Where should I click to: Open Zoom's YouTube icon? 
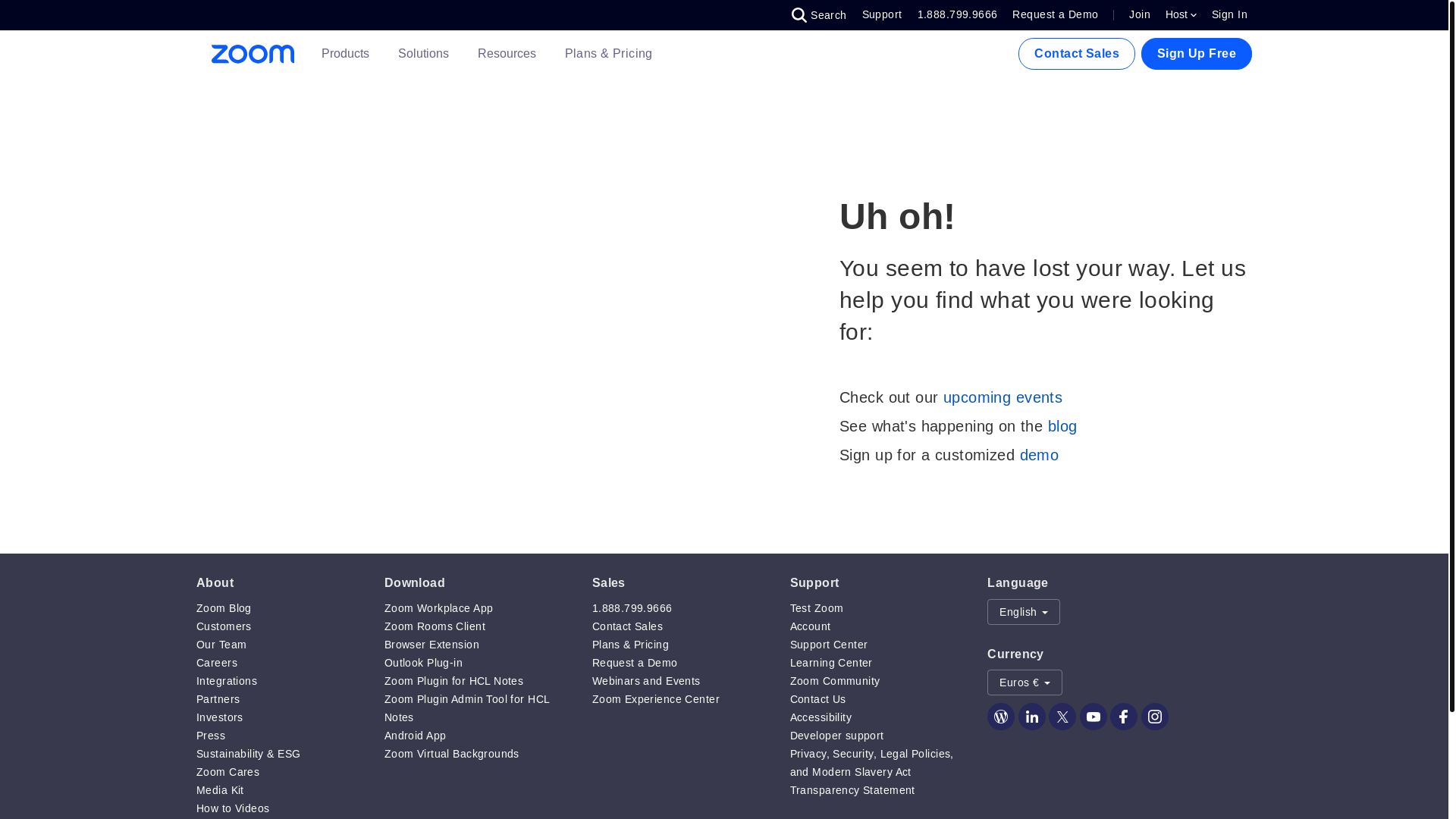[x=1094, y=717]
